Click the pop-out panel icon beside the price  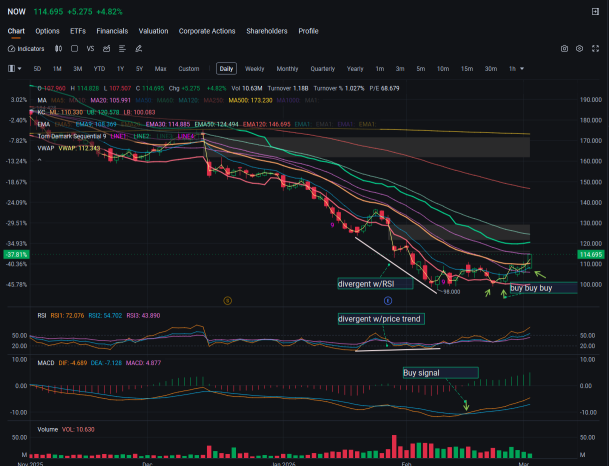595,12
